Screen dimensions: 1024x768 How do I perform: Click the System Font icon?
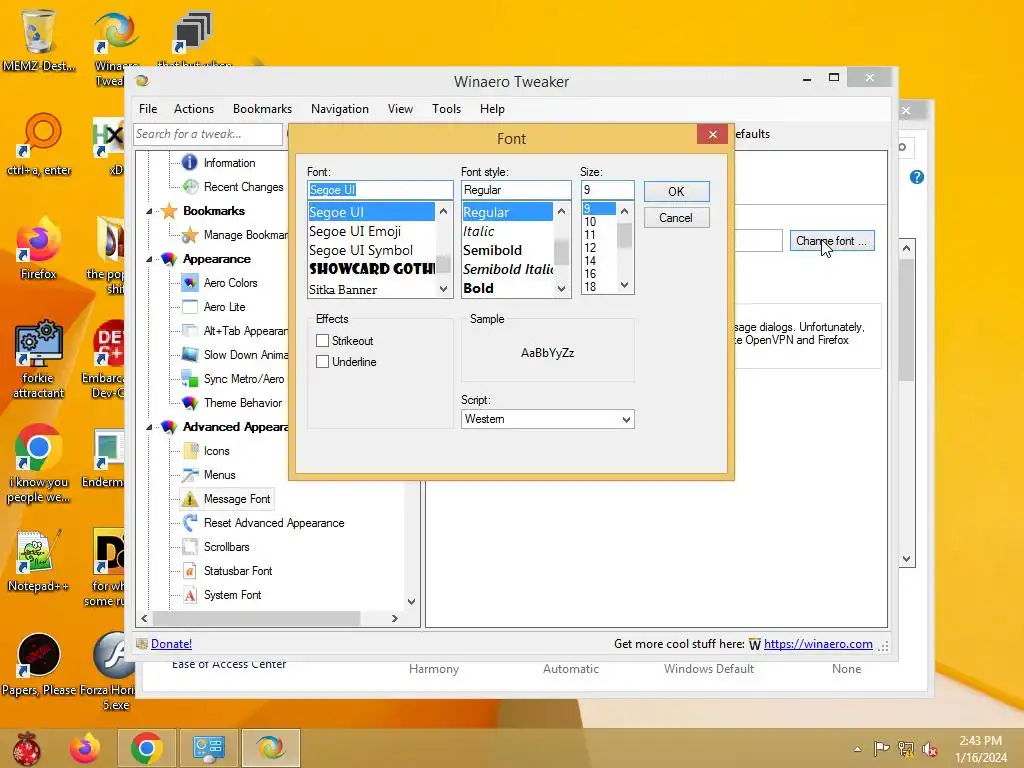tap(190, 595)
